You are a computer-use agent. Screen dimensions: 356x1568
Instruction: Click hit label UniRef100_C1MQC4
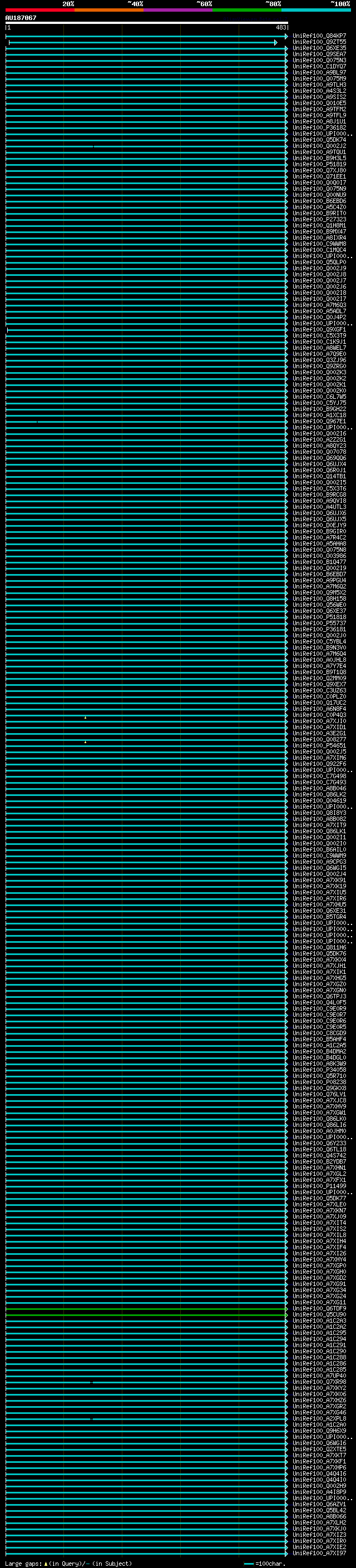tap(319, 250)
